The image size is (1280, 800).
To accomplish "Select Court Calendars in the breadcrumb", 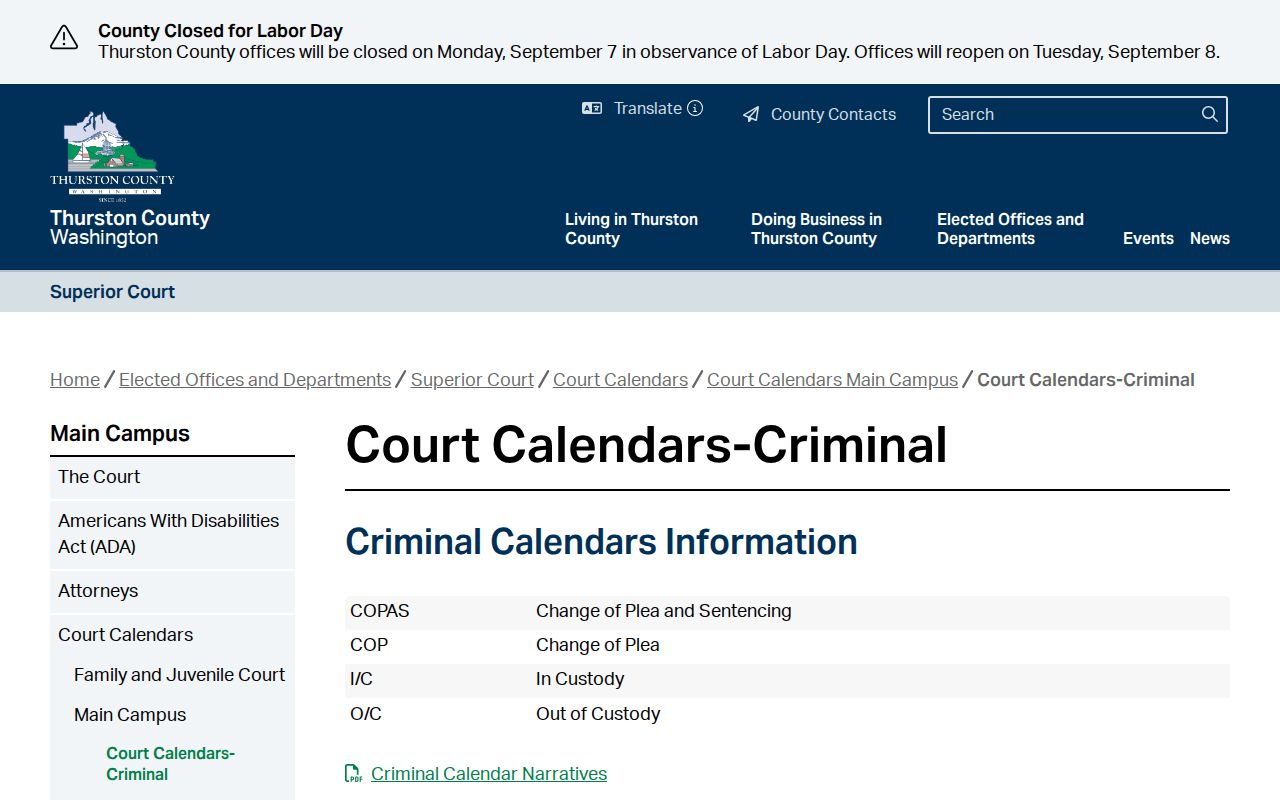I will point(620,380).
